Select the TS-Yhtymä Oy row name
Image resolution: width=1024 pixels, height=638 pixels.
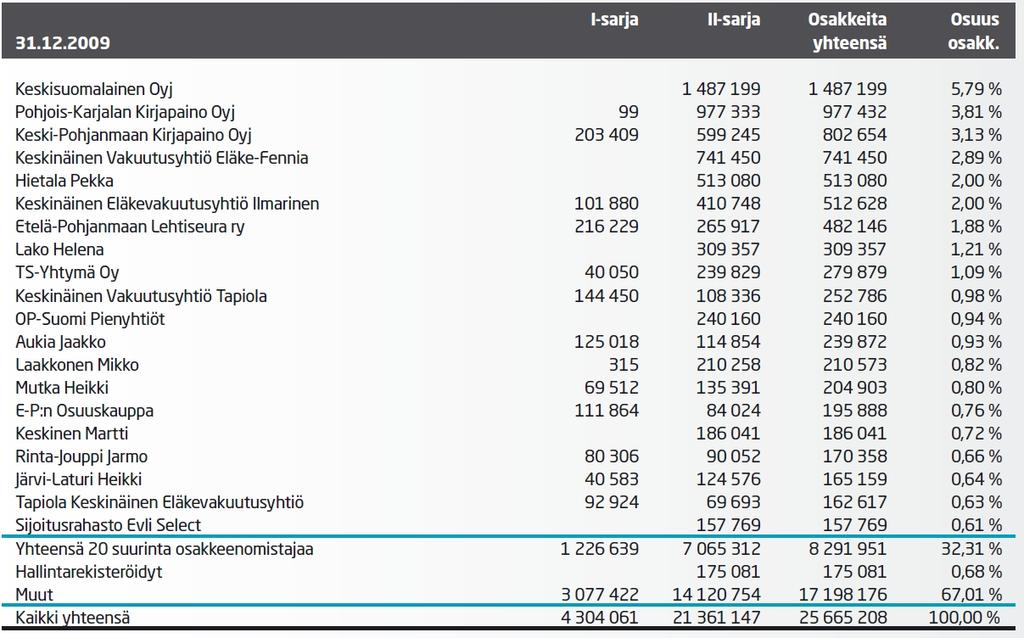67,272
